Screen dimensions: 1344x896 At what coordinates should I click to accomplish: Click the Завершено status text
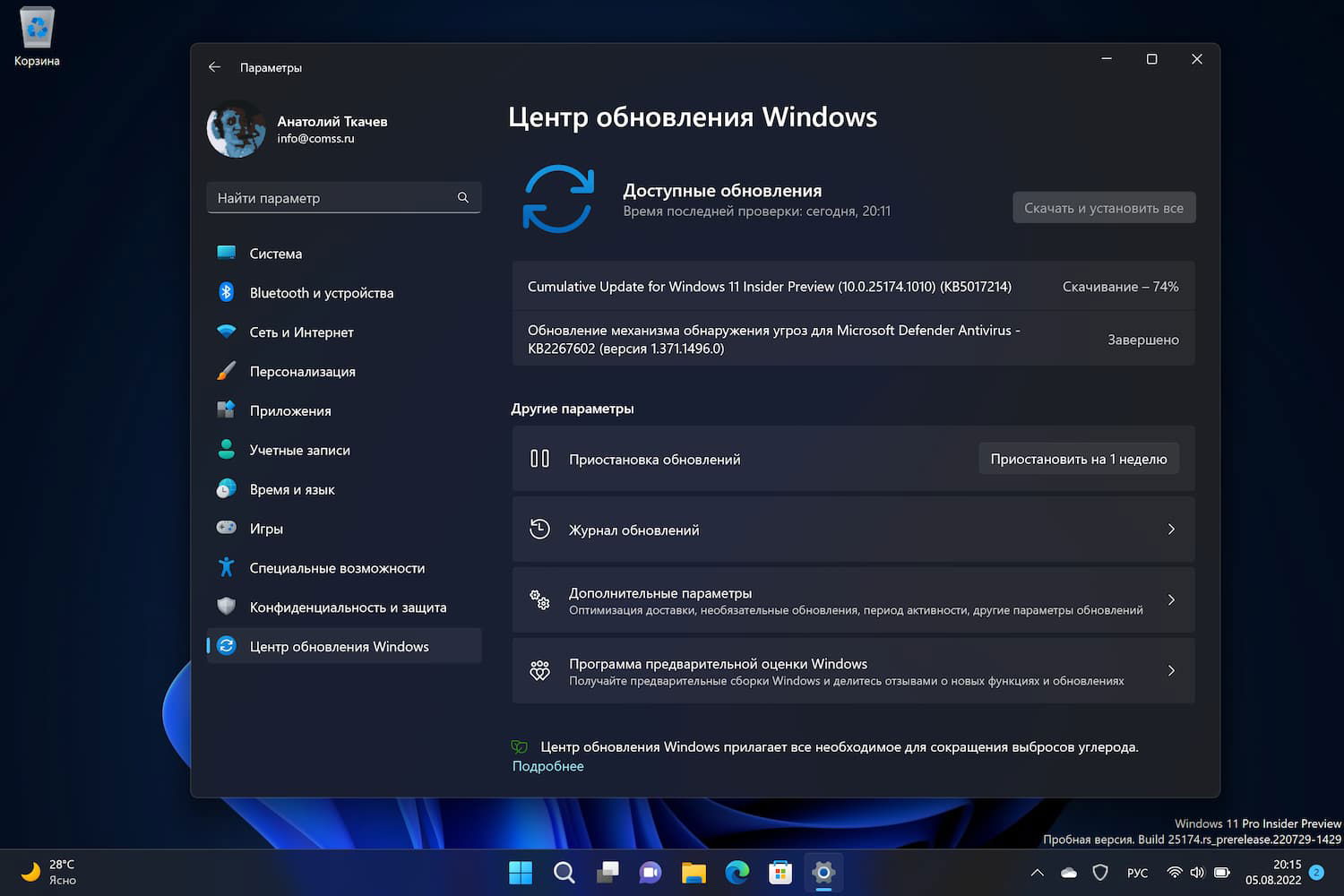(x=1143, y=340)
